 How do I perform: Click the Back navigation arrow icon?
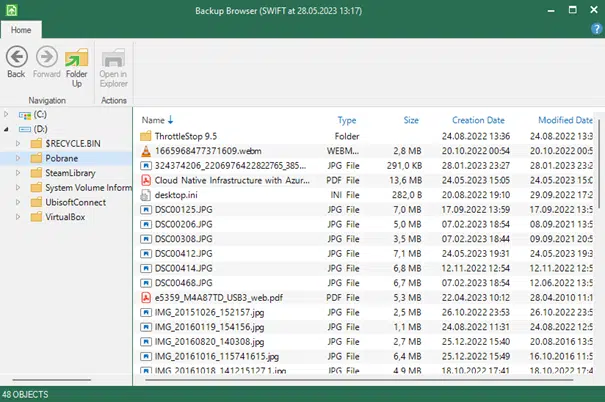[16, 58]
